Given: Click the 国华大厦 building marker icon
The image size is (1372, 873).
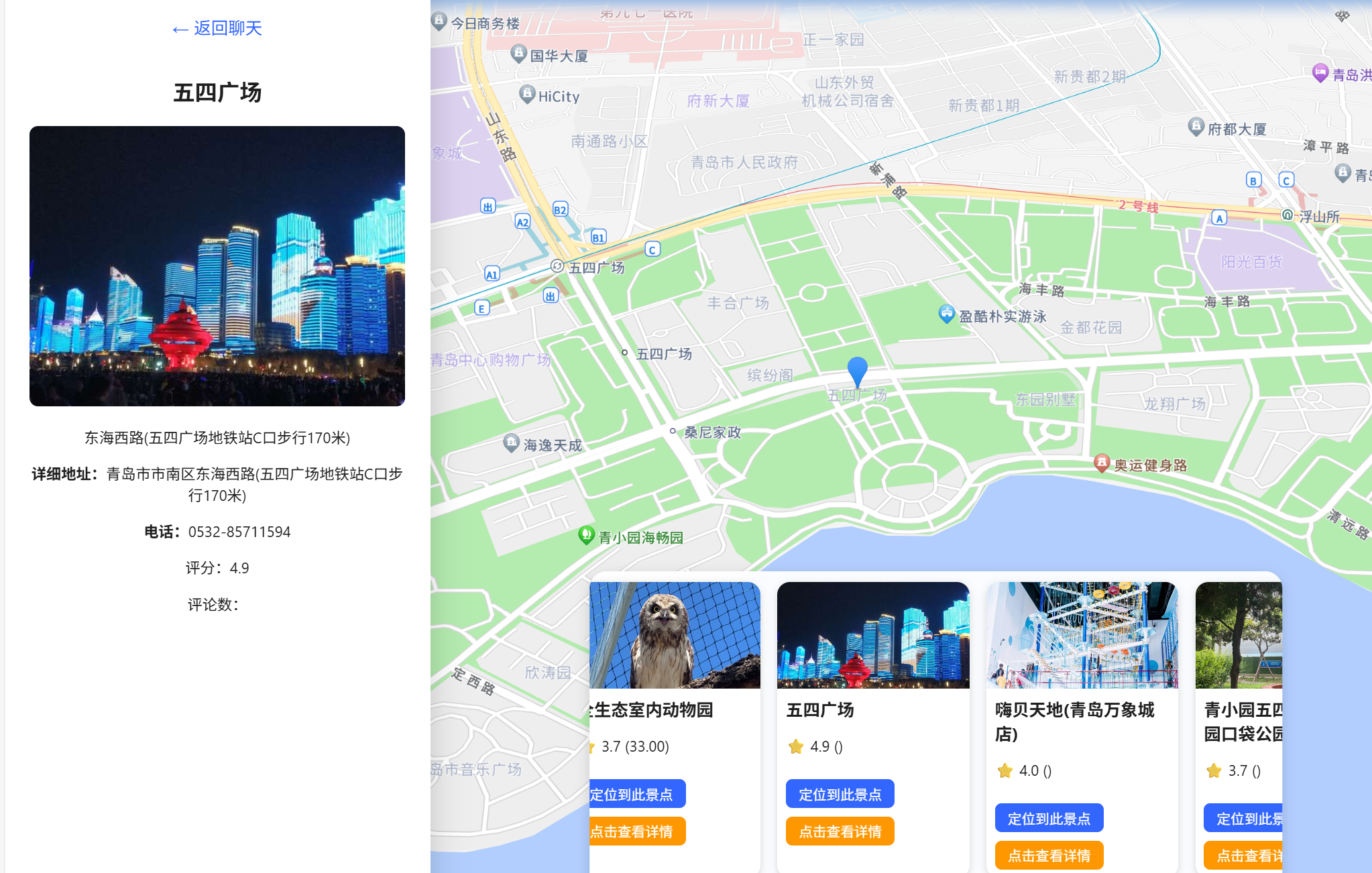Looking at the screenshot, I should point(518,53).
